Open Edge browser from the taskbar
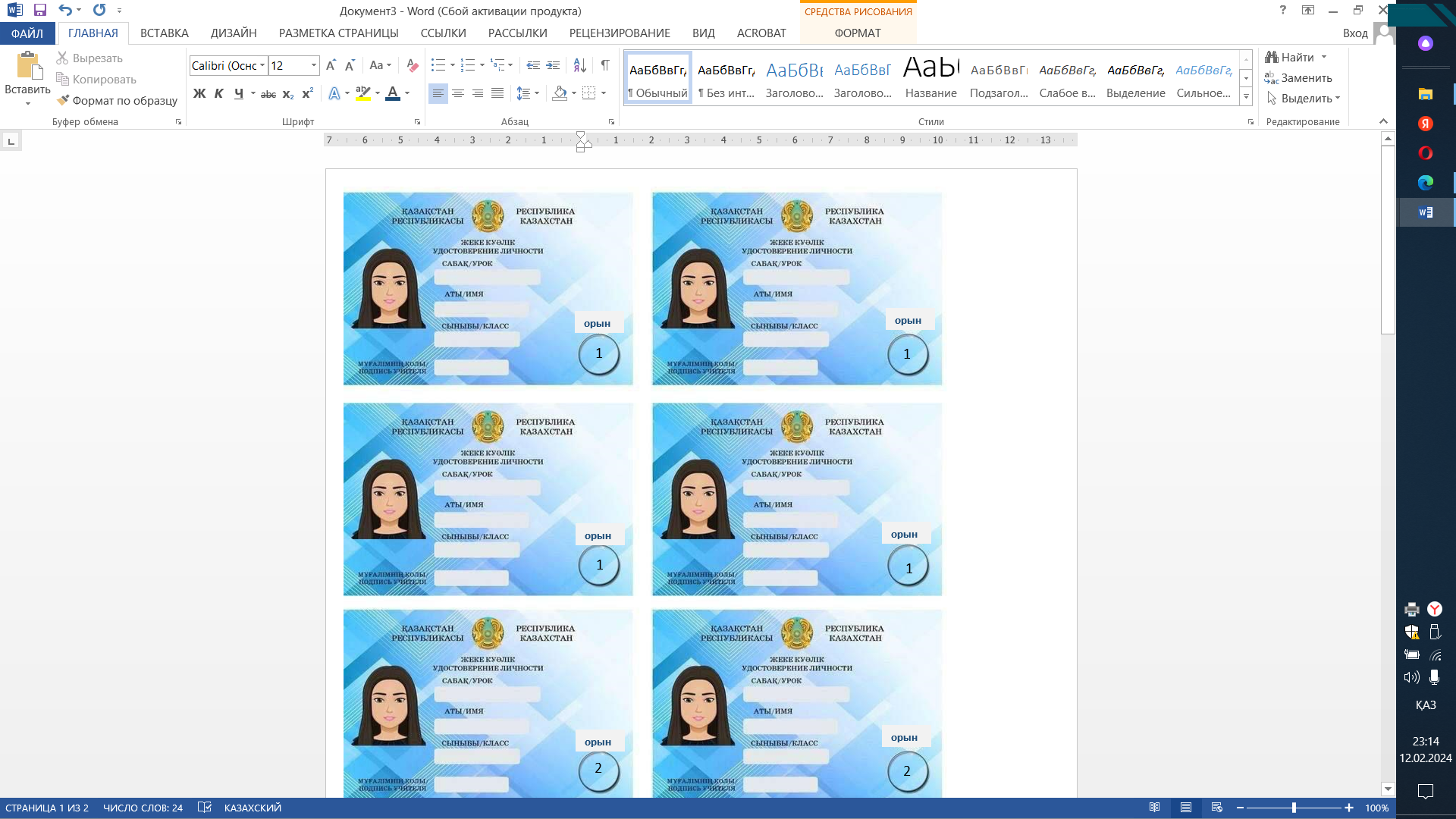Viewport: 1456px width, 819px height. [x=1425, y=183]
